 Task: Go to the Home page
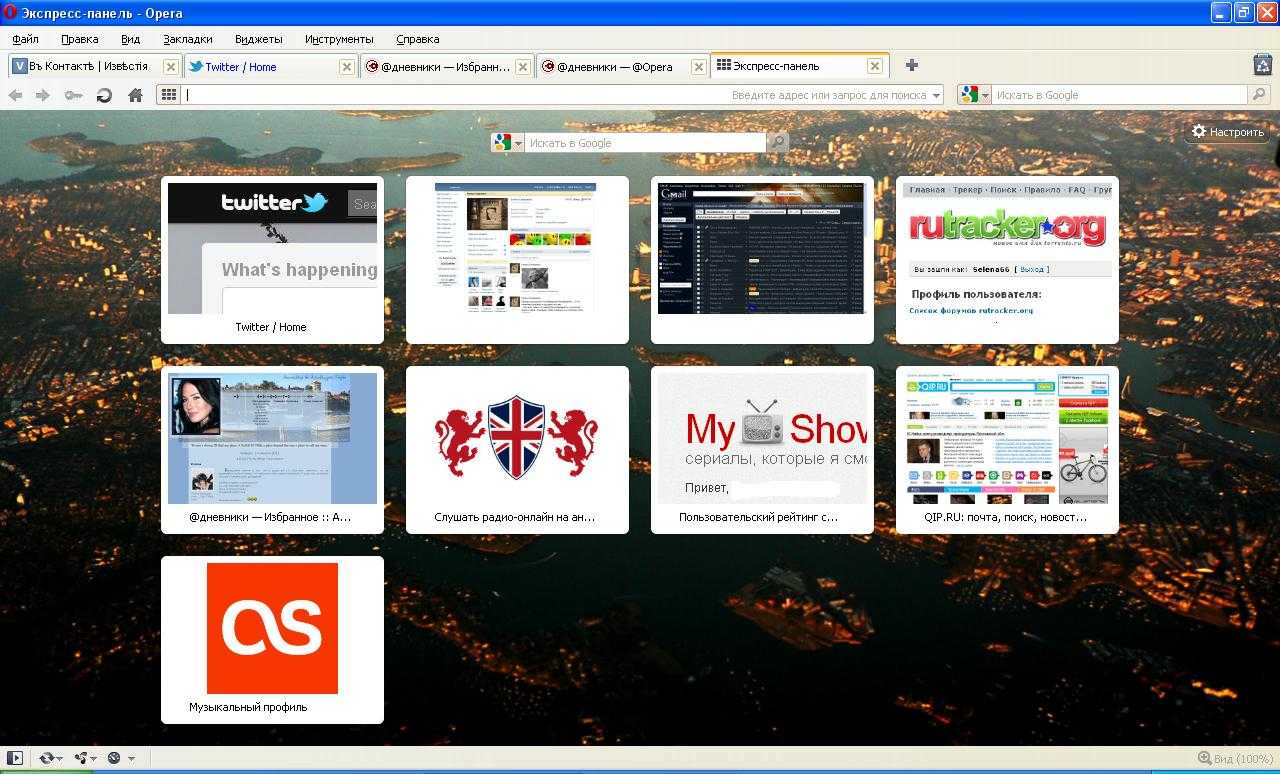click(x=135, y=95)
